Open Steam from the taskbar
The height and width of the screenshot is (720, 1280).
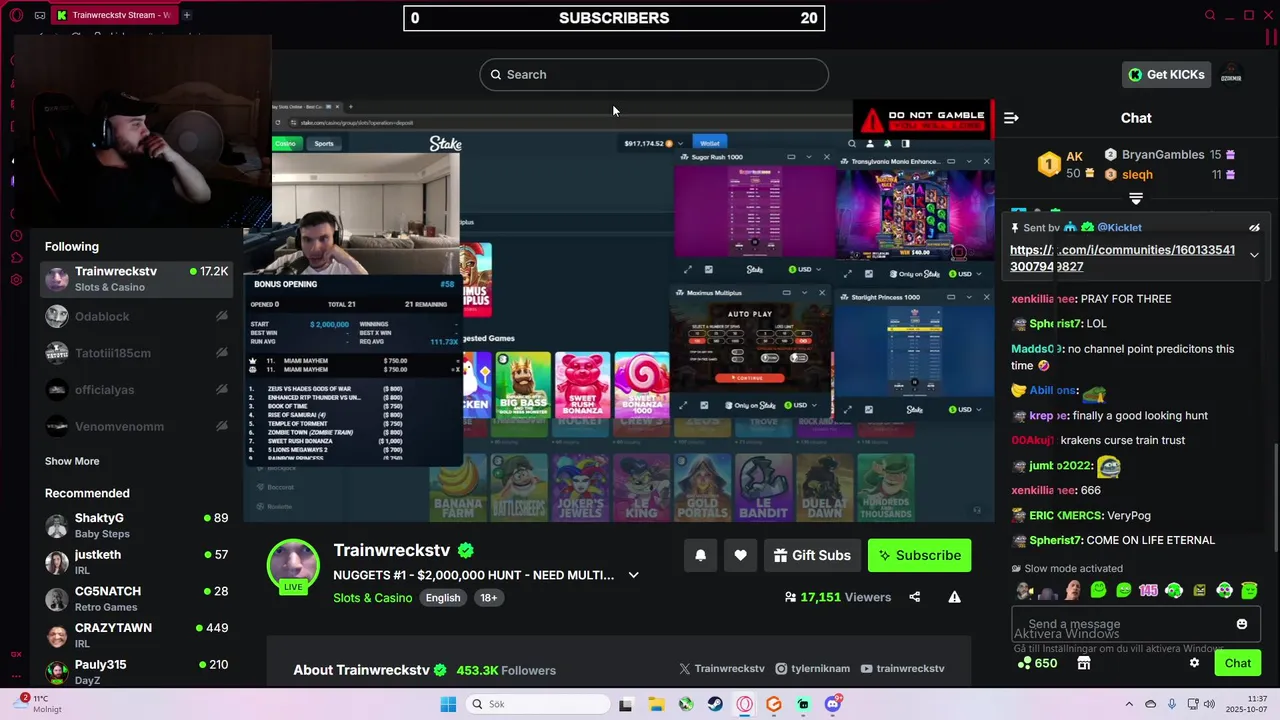pos(715,704)
